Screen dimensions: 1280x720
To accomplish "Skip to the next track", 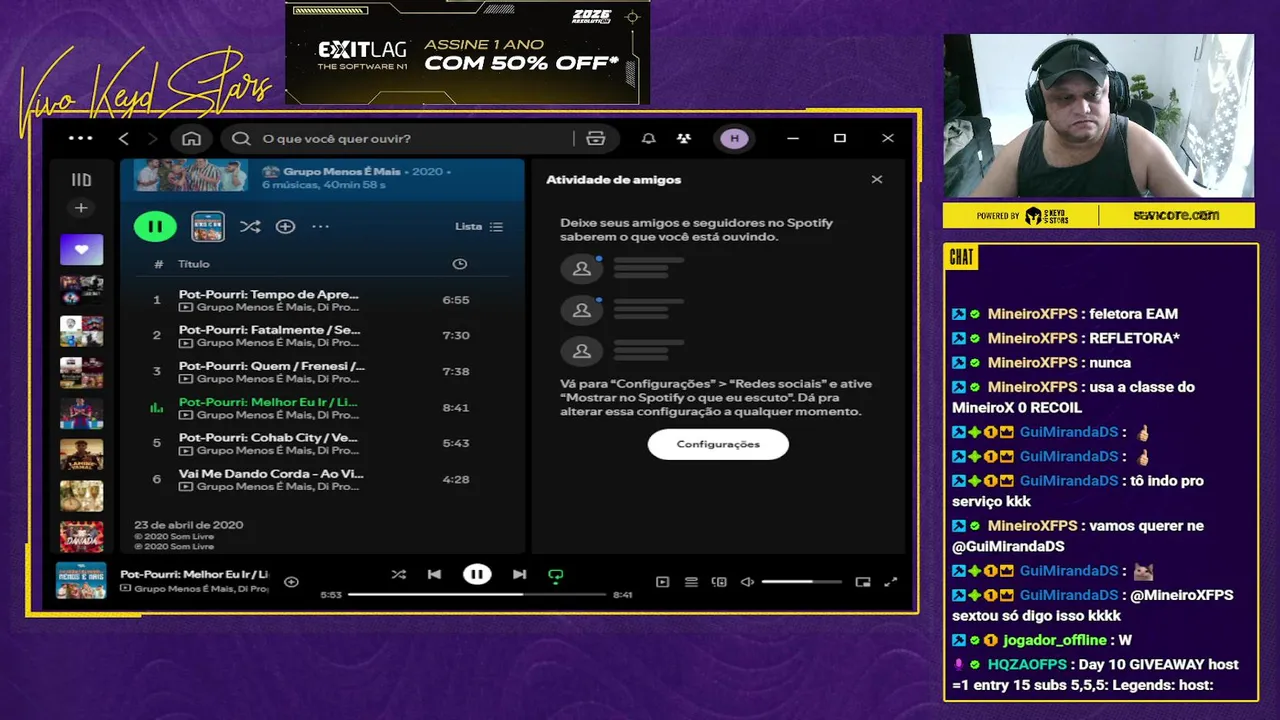I will (519, 574).
